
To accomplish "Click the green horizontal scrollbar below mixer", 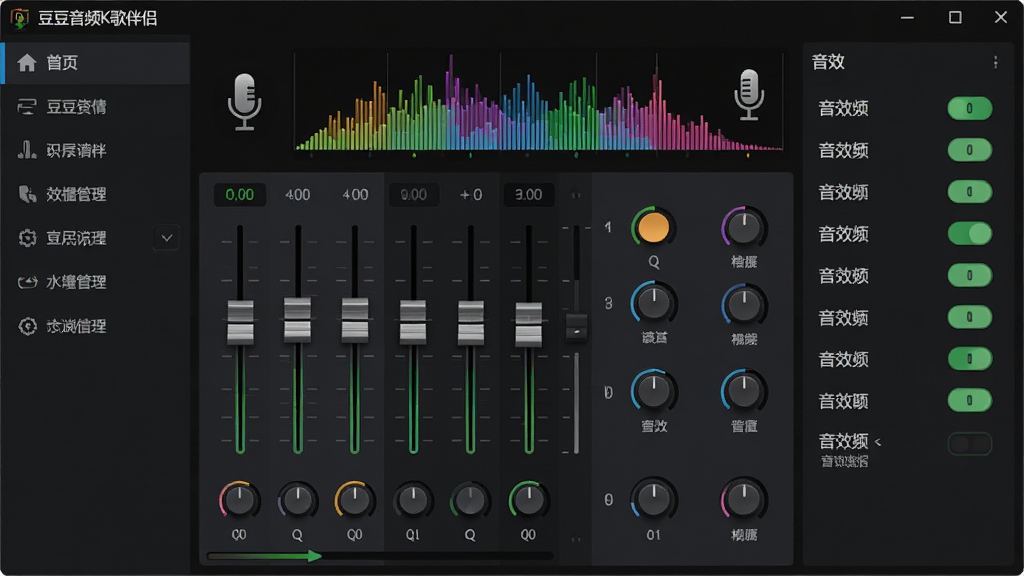I will 264,556.
